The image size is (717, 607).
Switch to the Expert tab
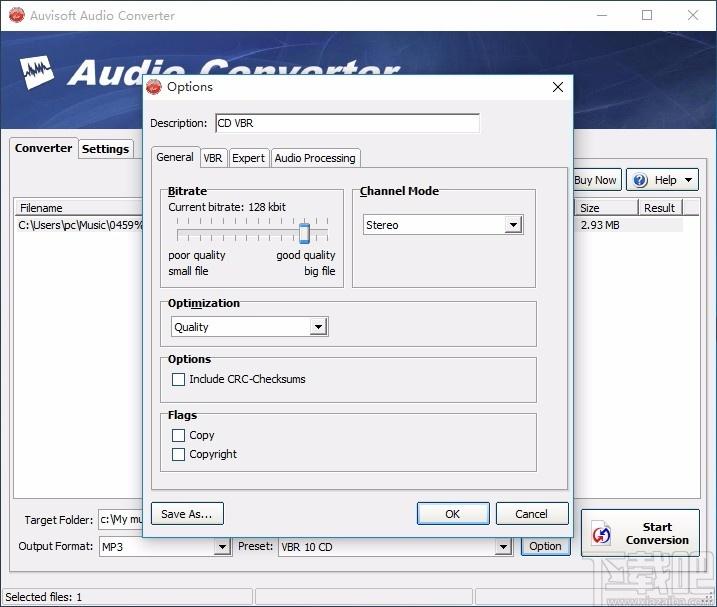point(248,158)
